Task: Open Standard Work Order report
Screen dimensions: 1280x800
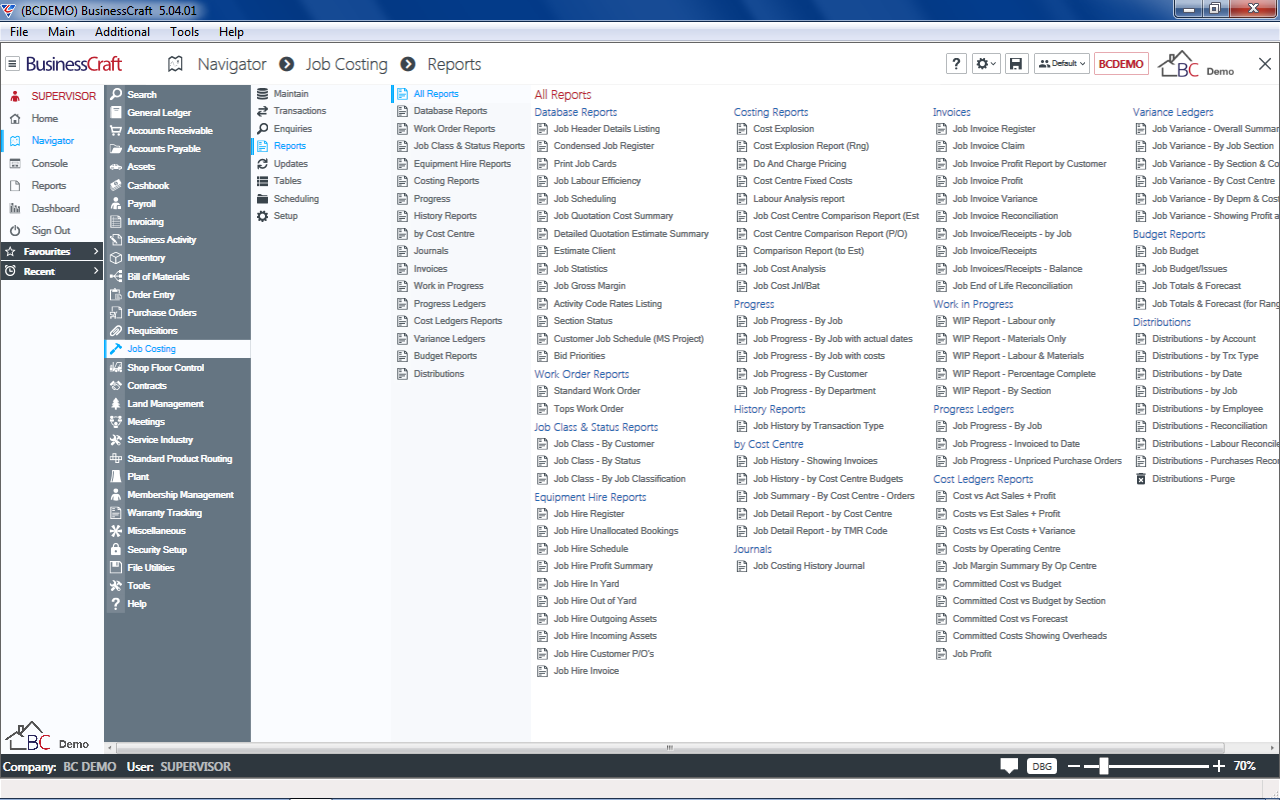Action: [x=597, y=391]
